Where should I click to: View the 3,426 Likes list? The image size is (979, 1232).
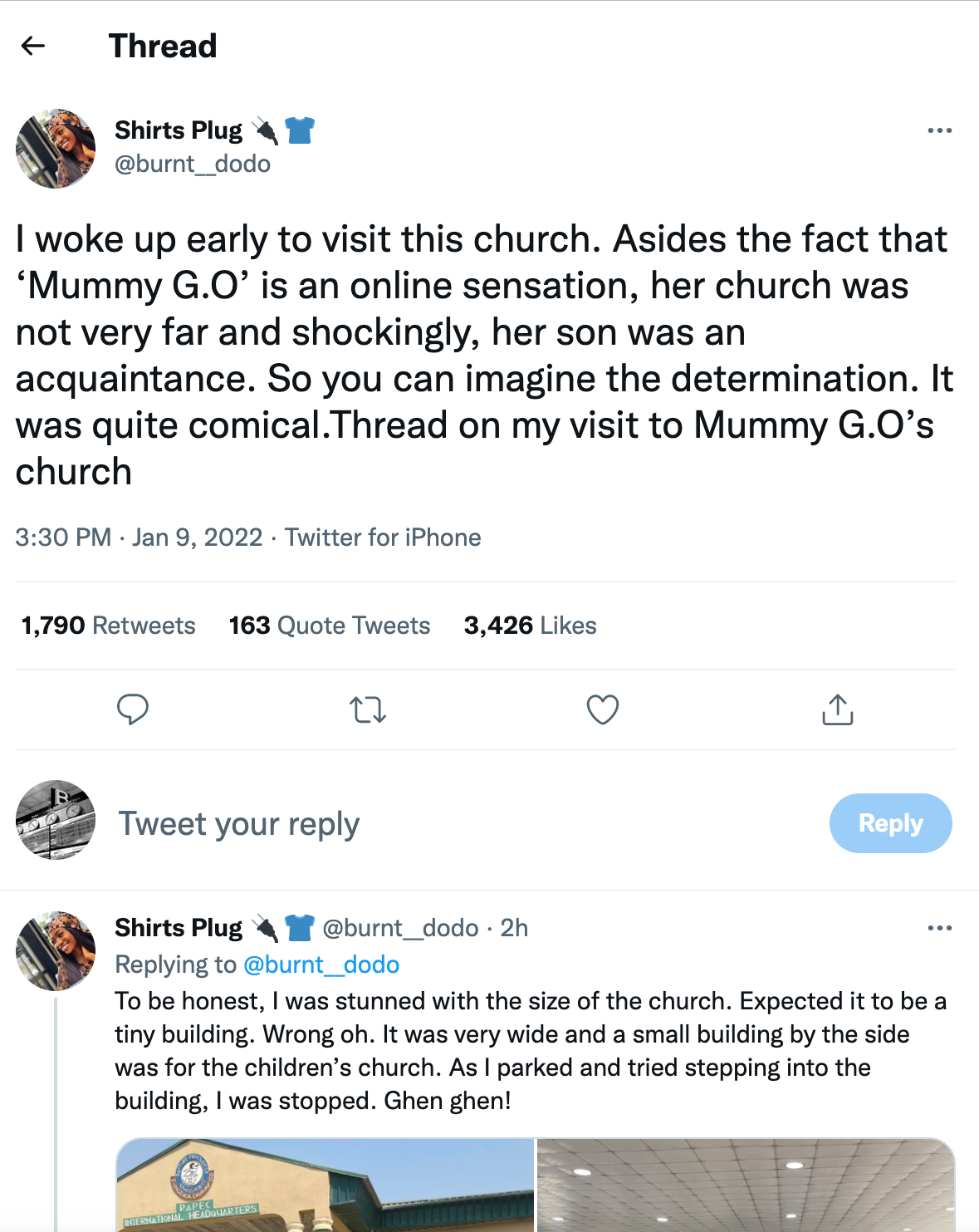[530, 626]
